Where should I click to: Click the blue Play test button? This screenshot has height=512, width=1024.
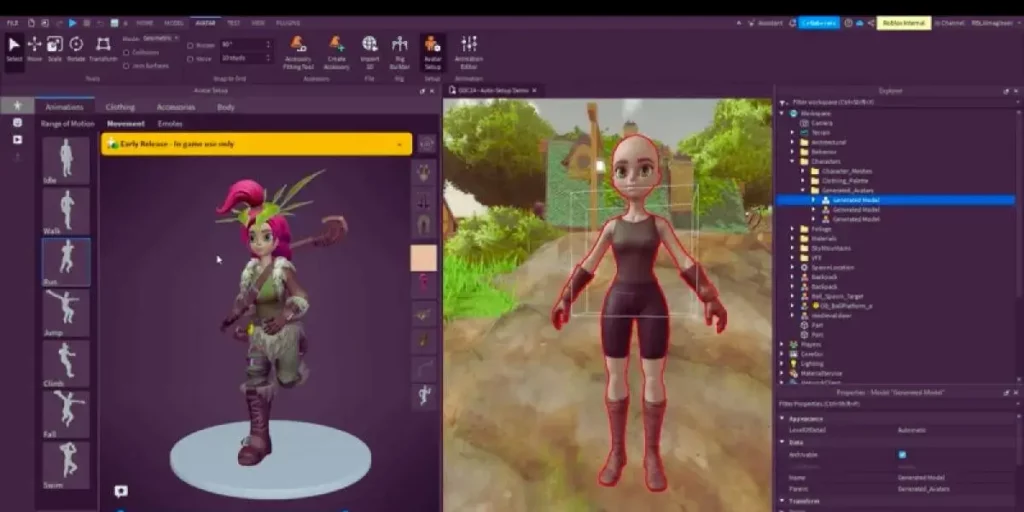point(72,23)
